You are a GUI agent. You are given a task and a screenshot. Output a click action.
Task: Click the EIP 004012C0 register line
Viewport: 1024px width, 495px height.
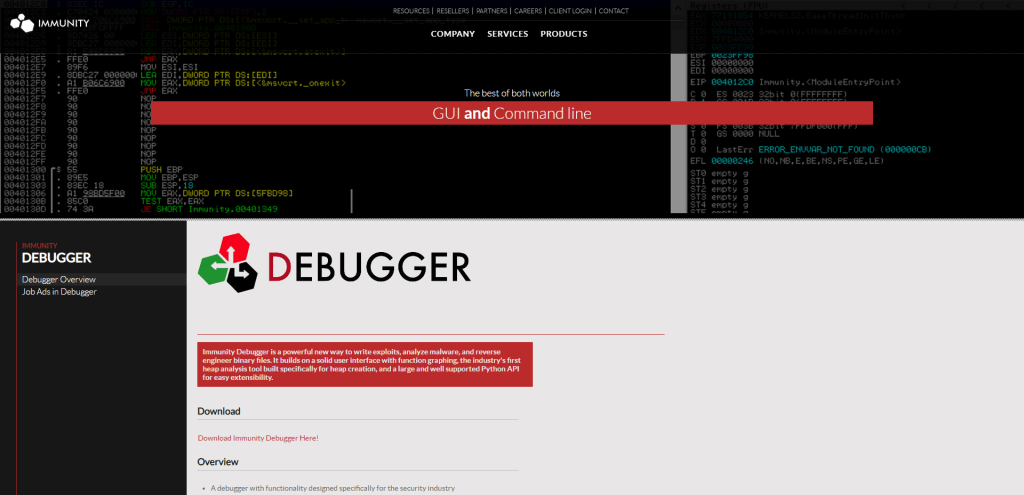pos(795,82)
